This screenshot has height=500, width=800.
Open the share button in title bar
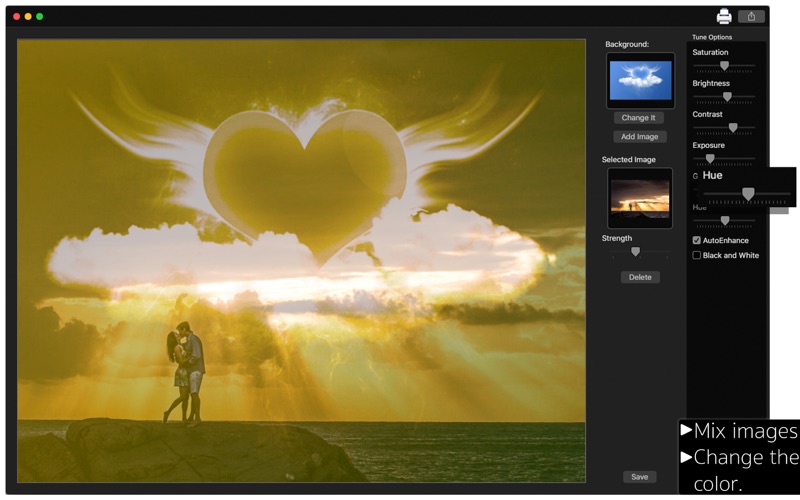point(751,16)
